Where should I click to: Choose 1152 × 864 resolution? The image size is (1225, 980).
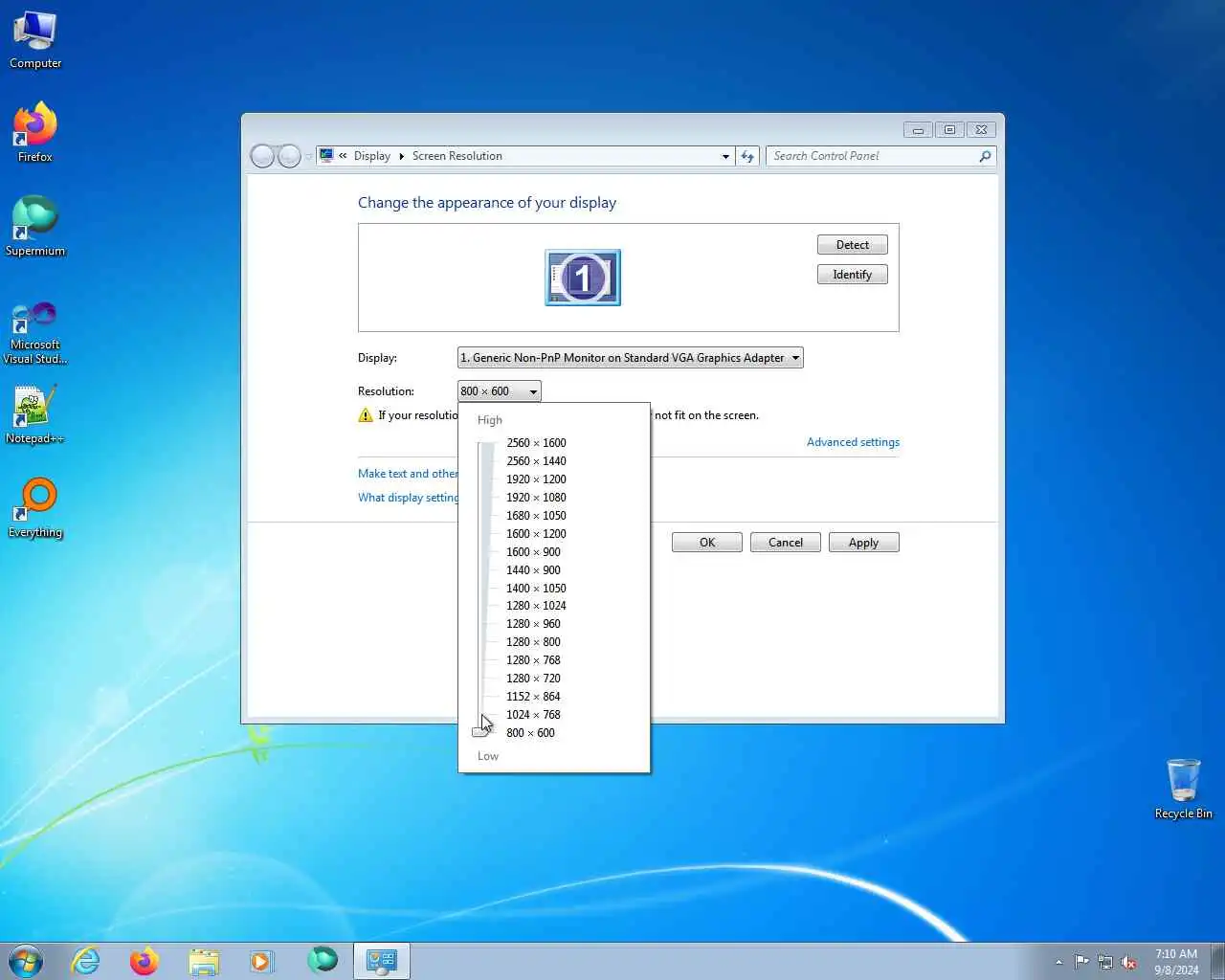pos(533,697)
